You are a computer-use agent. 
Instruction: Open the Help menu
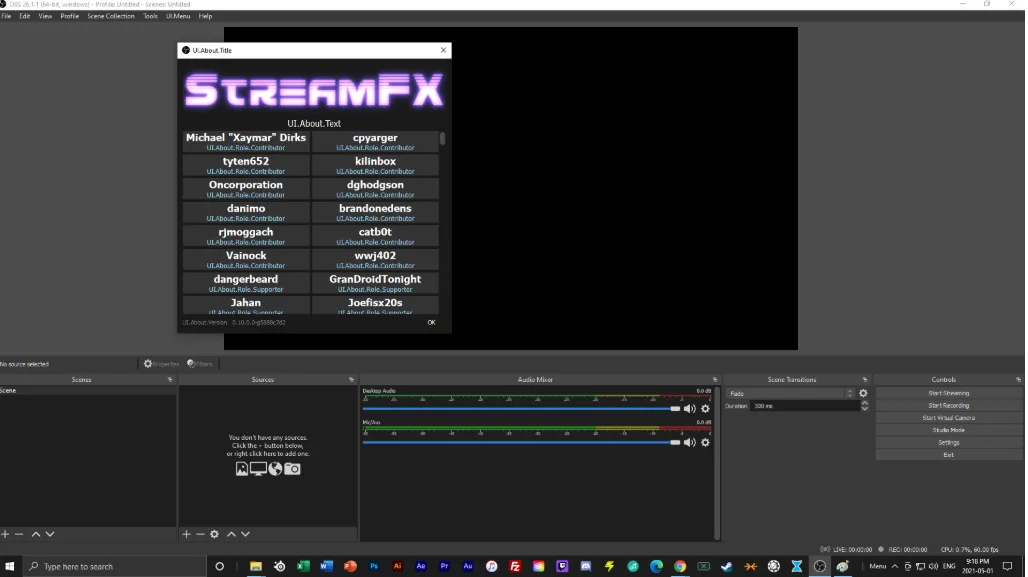coord(205,16)
